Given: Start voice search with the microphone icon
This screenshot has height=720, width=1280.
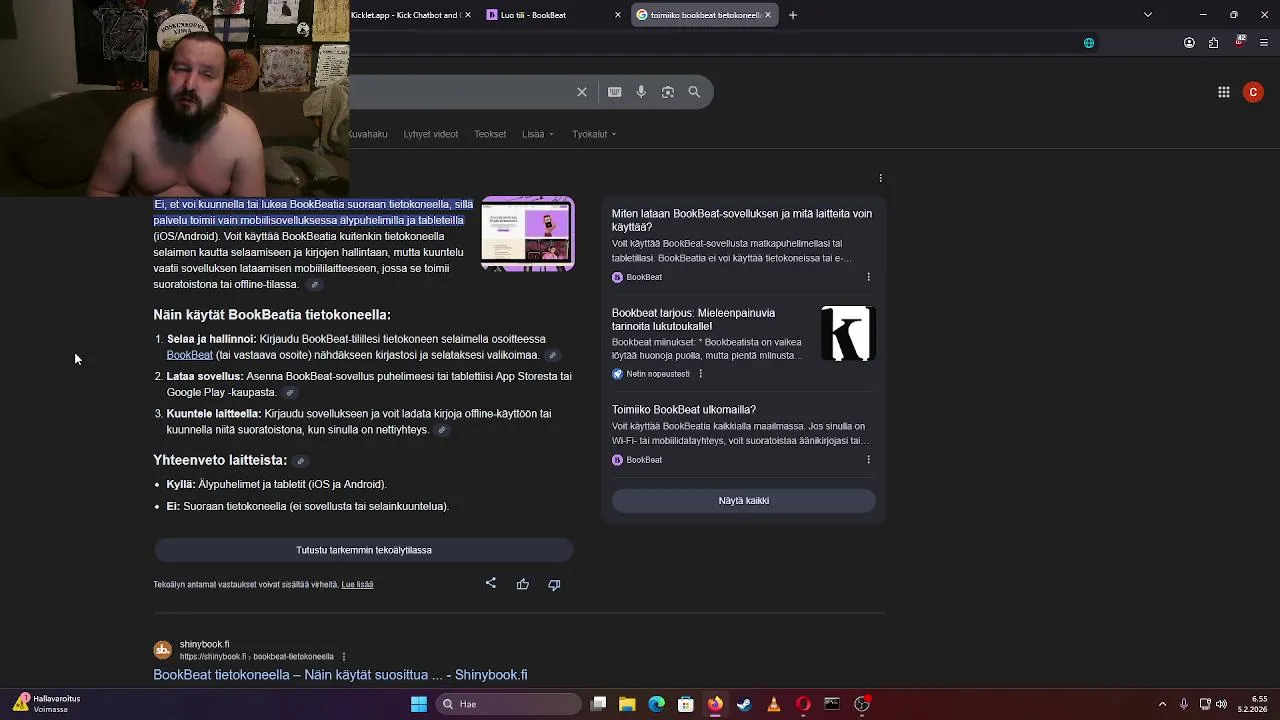Looking at the screenshot, I should click(641, 92).
